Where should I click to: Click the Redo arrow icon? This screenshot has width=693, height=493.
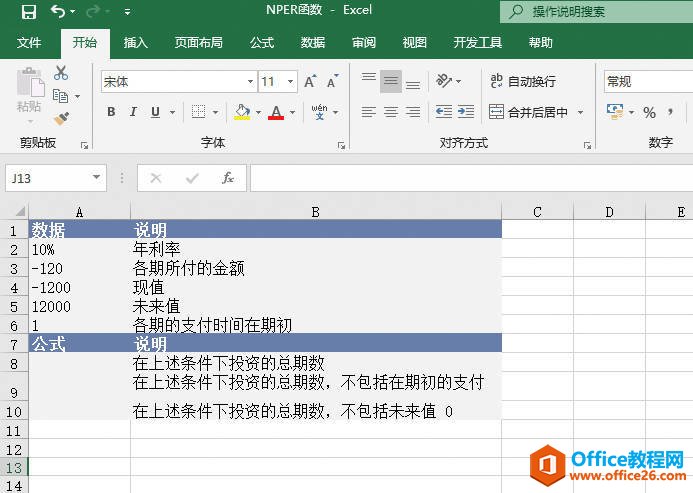click(x=93, y=11)
